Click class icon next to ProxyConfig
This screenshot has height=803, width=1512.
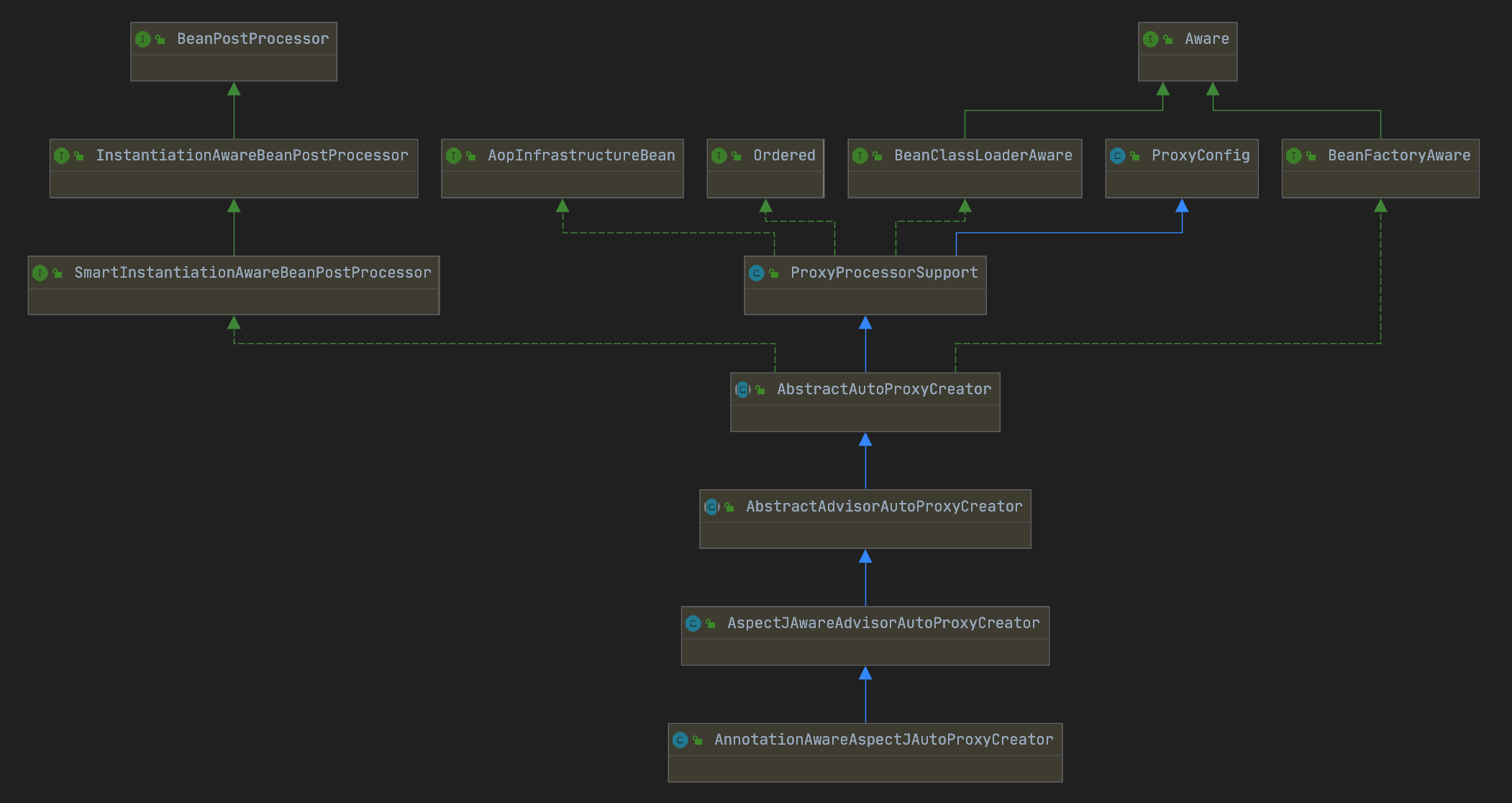[1117, 155]
